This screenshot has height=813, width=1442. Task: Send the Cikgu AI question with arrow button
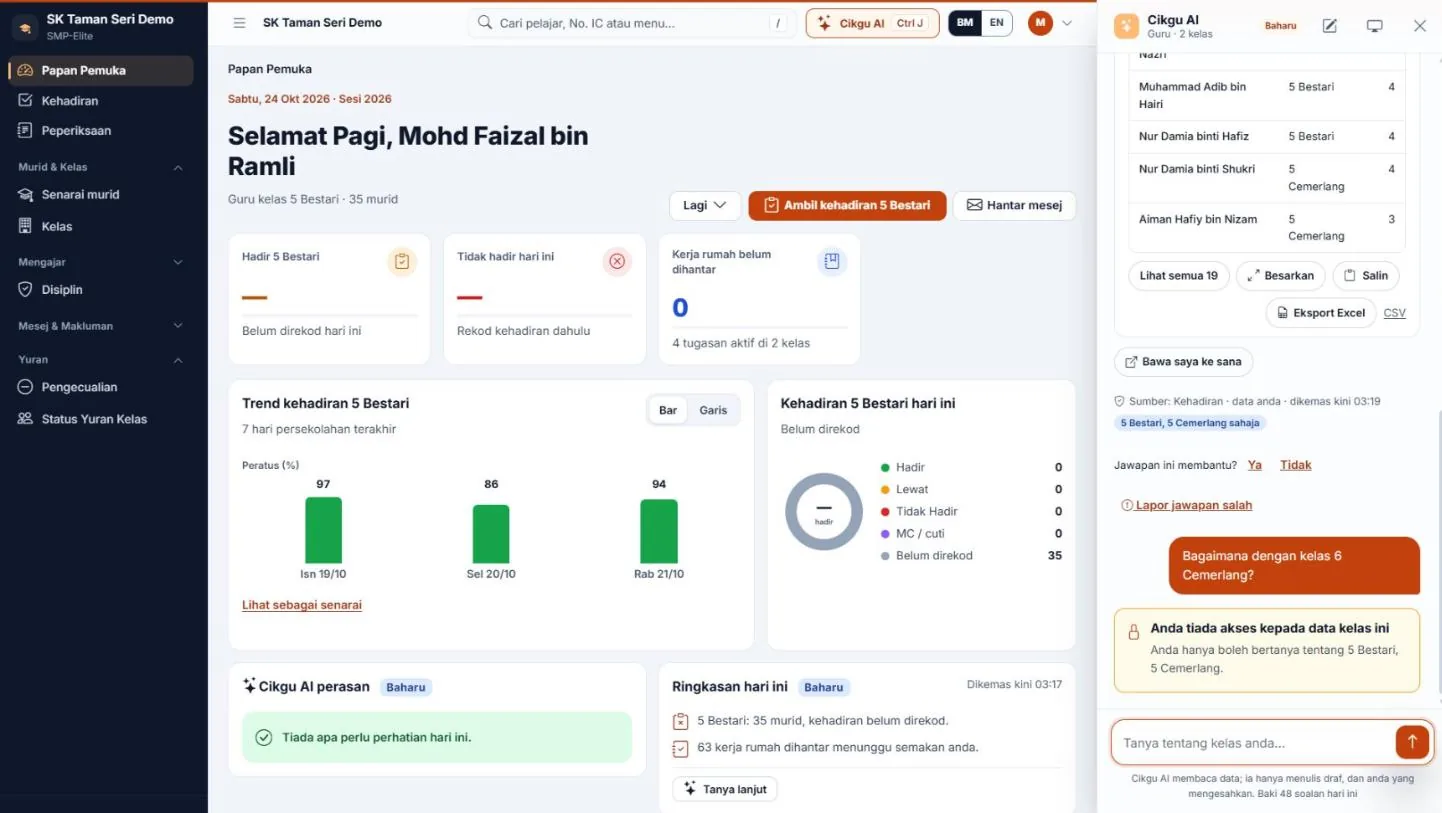click(1412, 742)
